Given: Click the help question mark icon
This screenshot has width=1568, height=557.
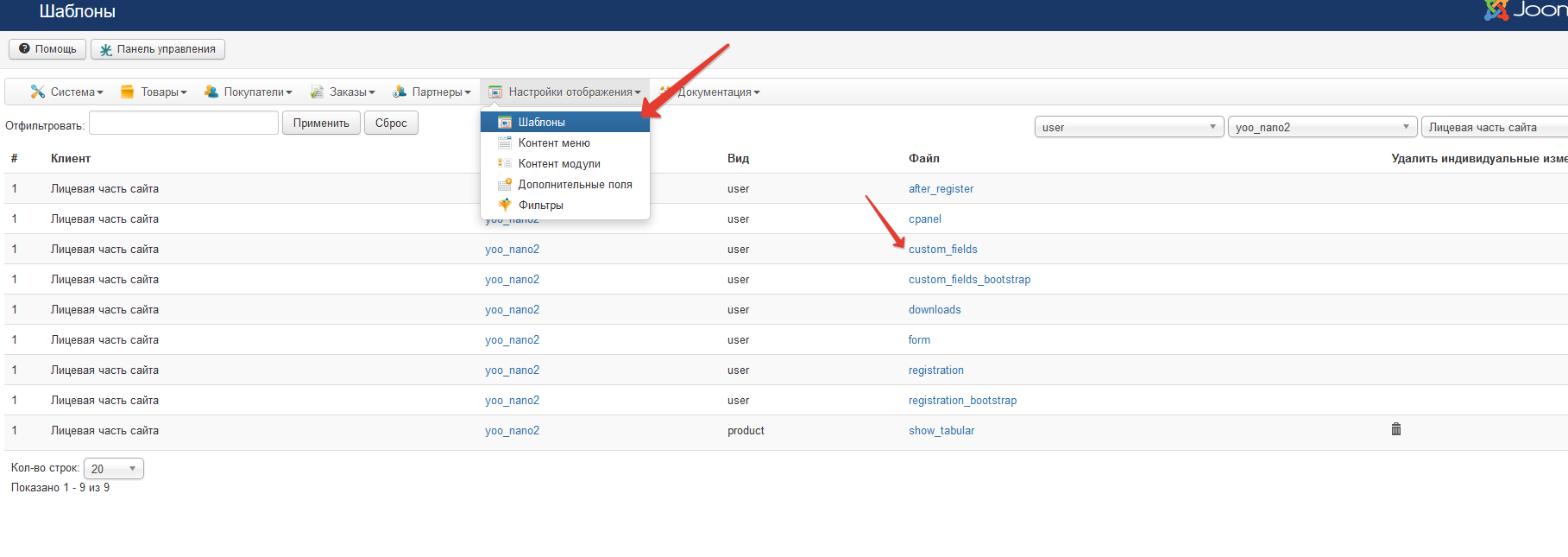Looking at the screenshot, I should click(24, 49).
